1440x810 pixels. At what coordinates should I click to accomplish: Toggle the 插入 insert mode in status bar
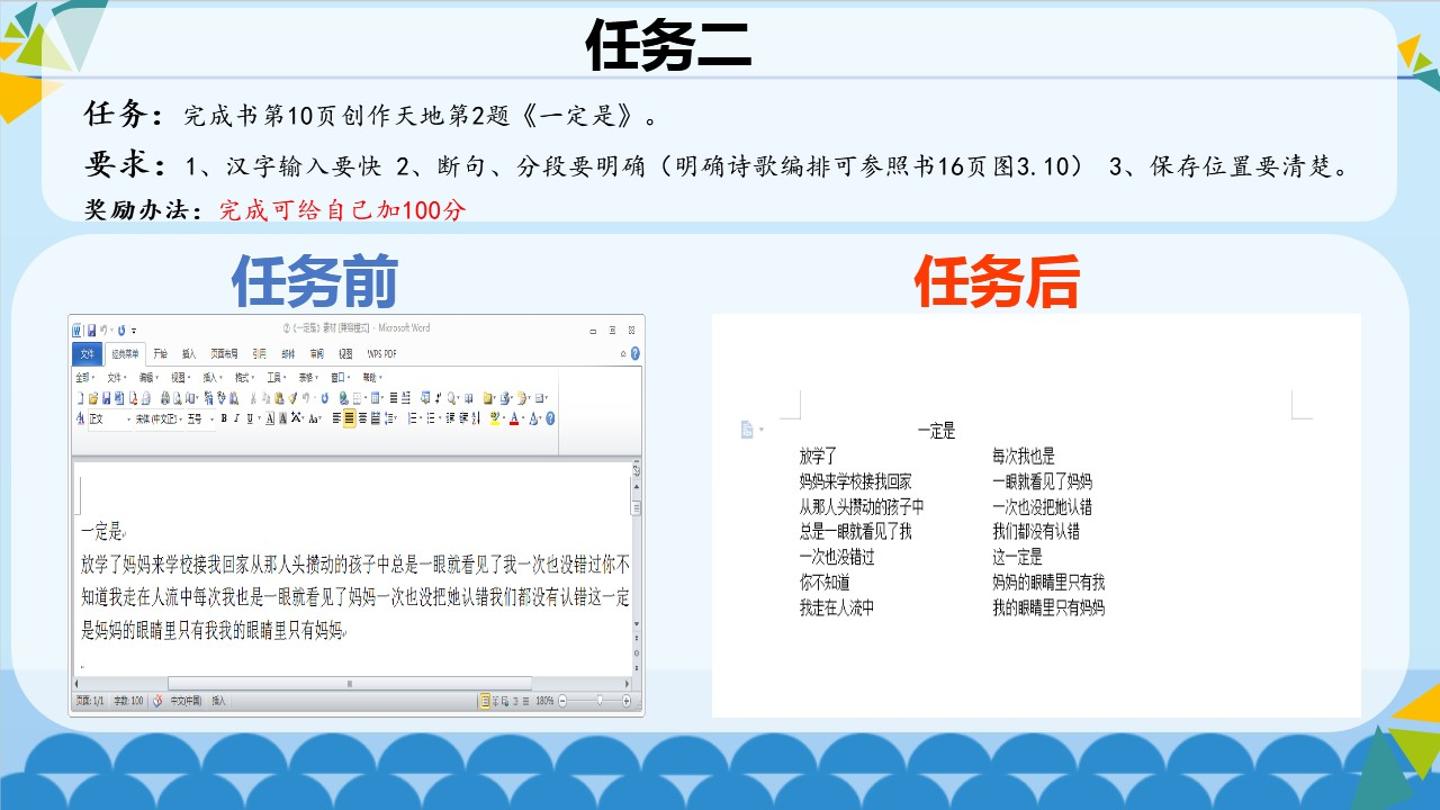tap(219, 701)
